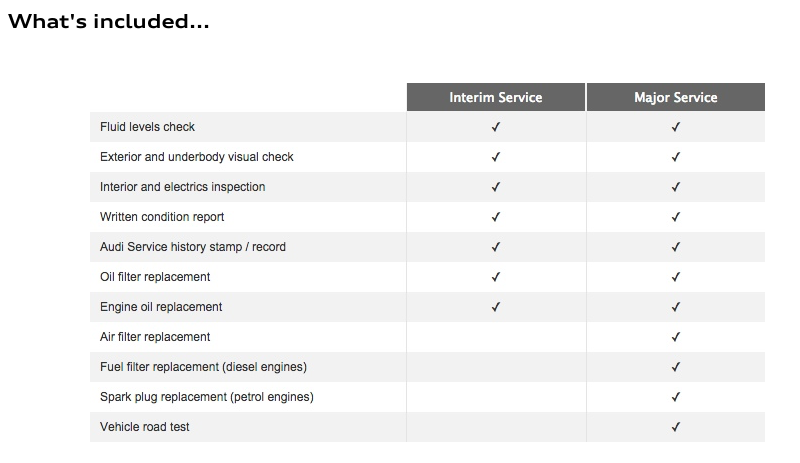The width and height of the screenshot is (800, 463).
Task: Click Interim checkmark for Written condition report
Action: [496, 217]
